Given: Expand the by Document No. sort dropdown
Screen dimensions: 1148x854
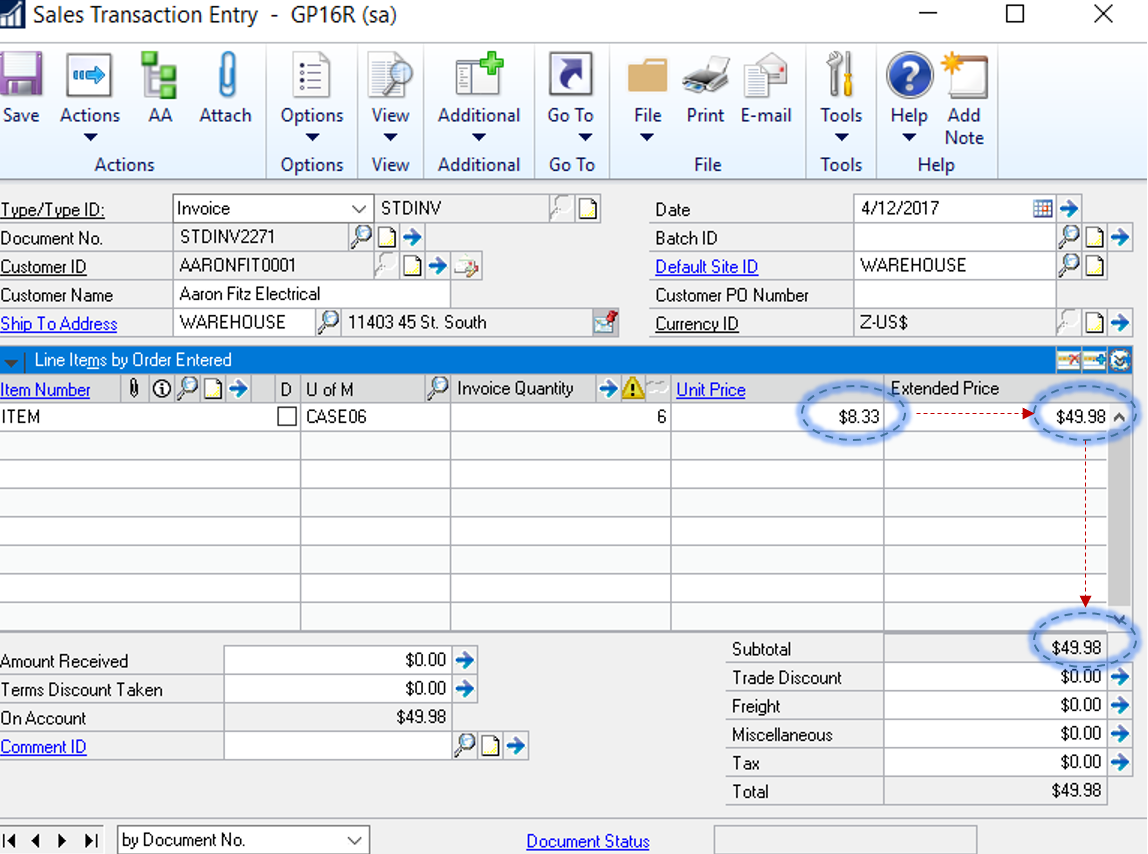Looking at the screenshot, I should (355, 839).
